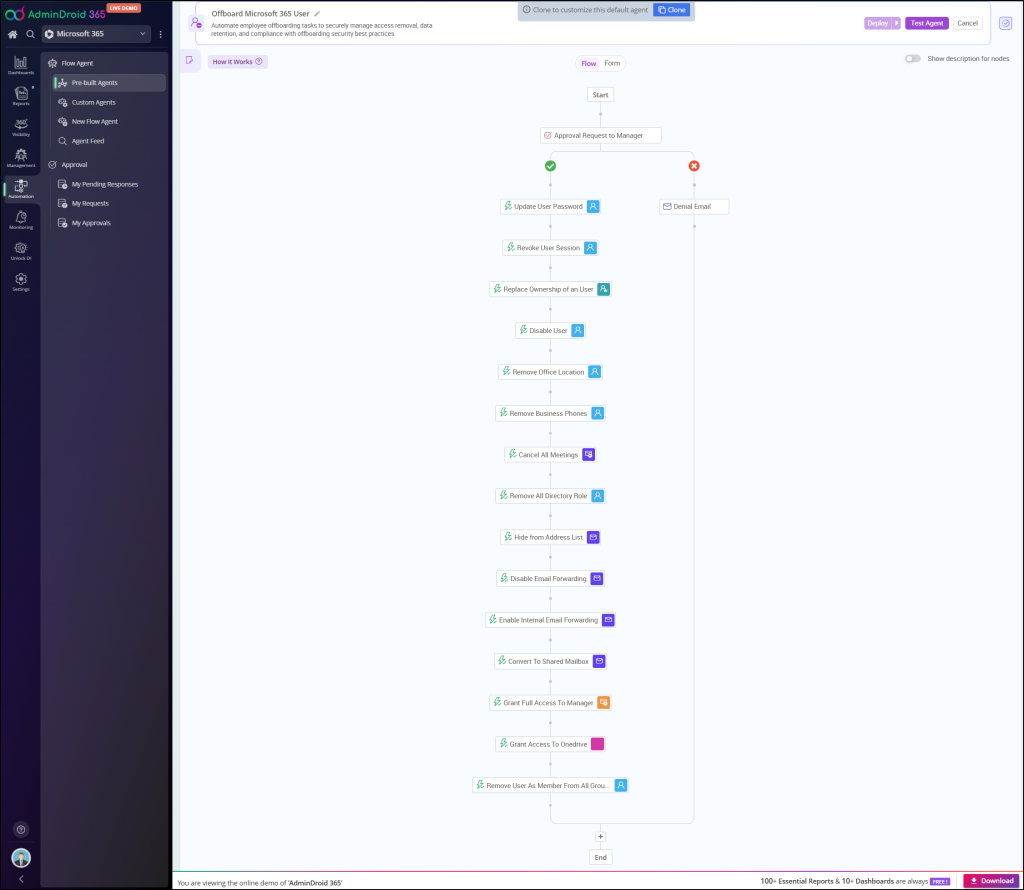The width and height of the screenshot is (1024, 890).
Task: Select the Remove All Directory Role node
Action: (x=551, y=496)
